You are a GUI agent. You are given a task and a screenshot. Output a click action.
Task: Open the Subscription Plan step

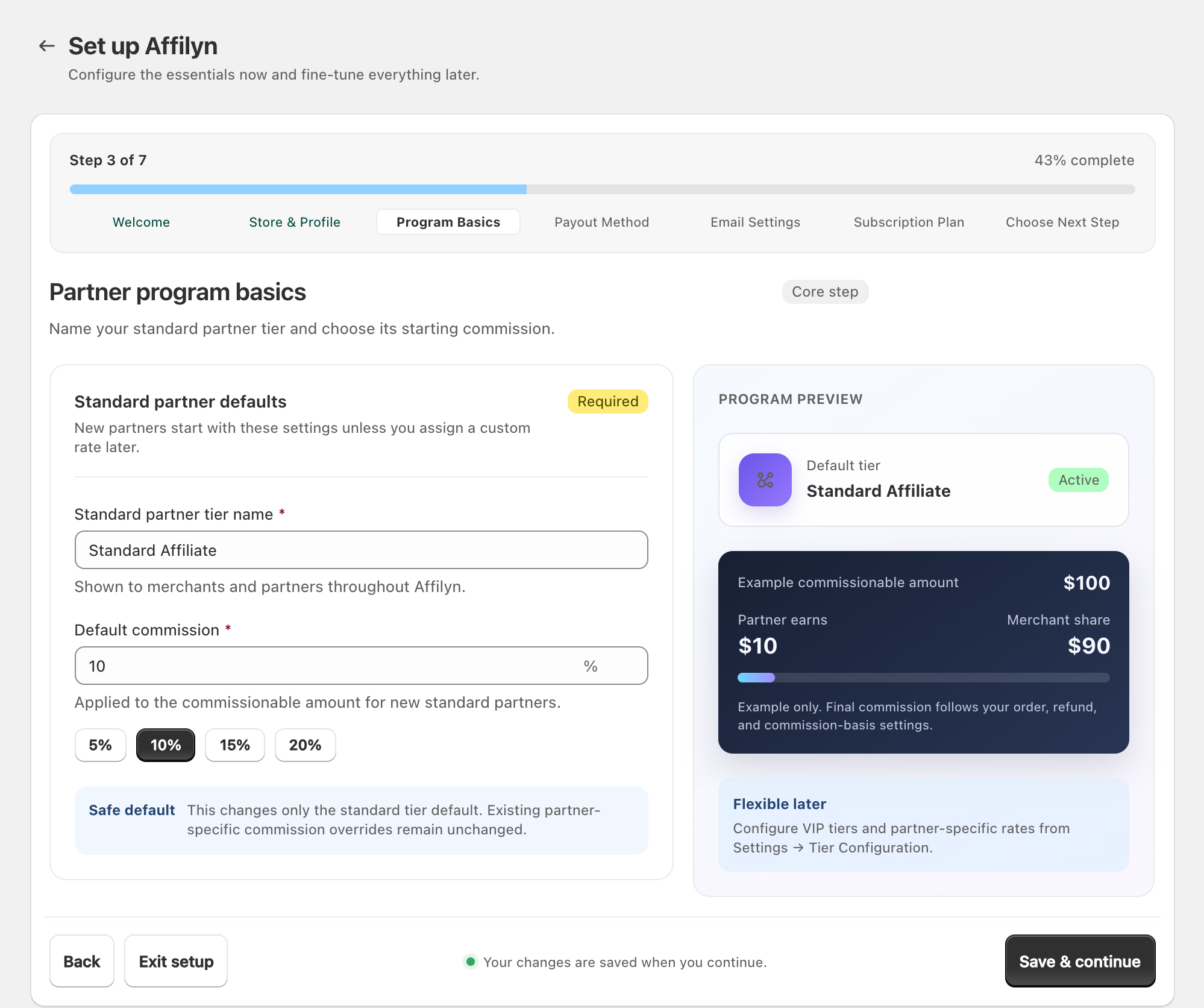(909, 222)
